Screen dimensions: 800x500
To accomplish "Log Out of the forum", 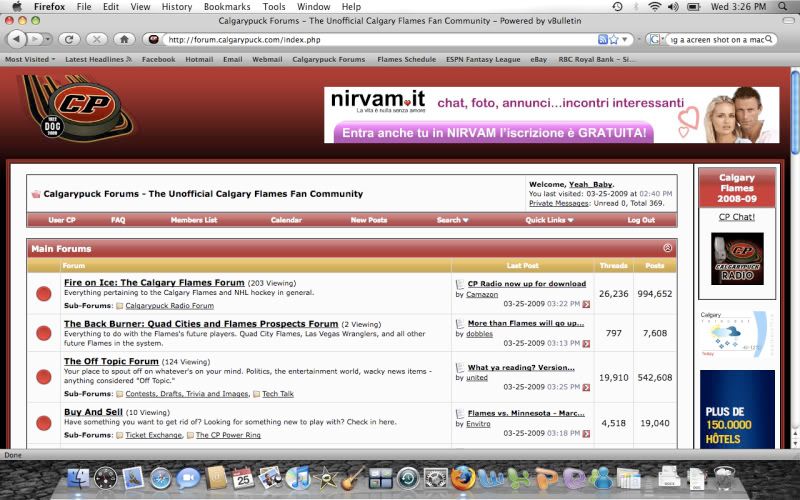I will pos(641,220).
